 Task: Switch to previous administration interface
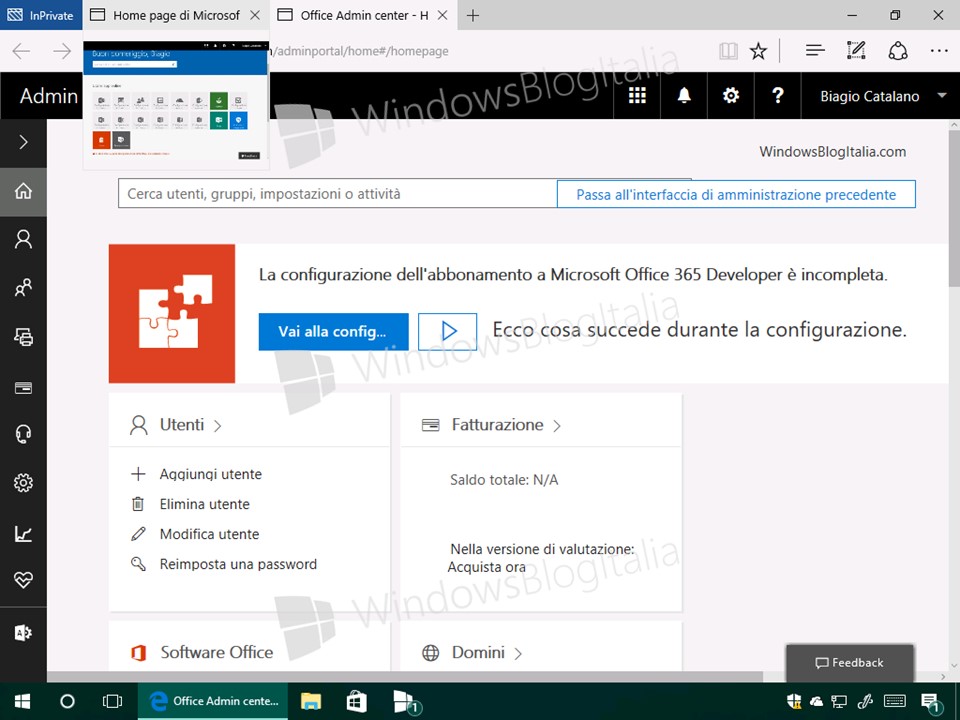pyautogui.click(x=736, y=195)
